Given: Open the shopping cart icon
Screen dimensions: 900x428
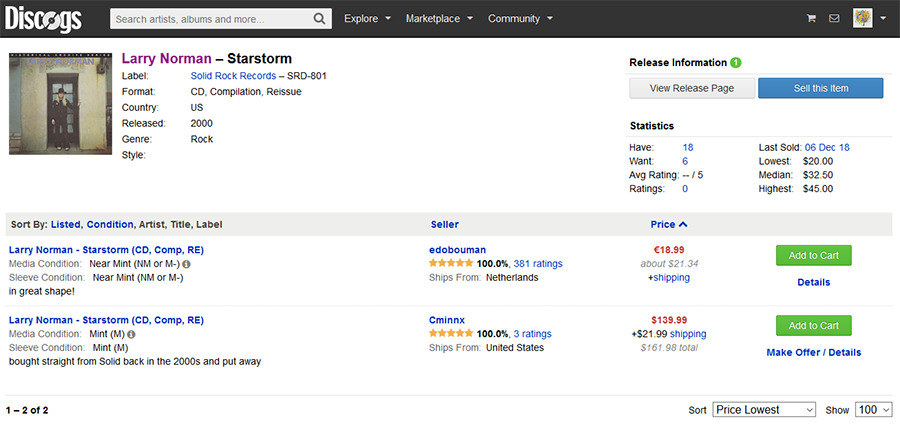Looking at the screenshot, I should (x=811, y=18).
